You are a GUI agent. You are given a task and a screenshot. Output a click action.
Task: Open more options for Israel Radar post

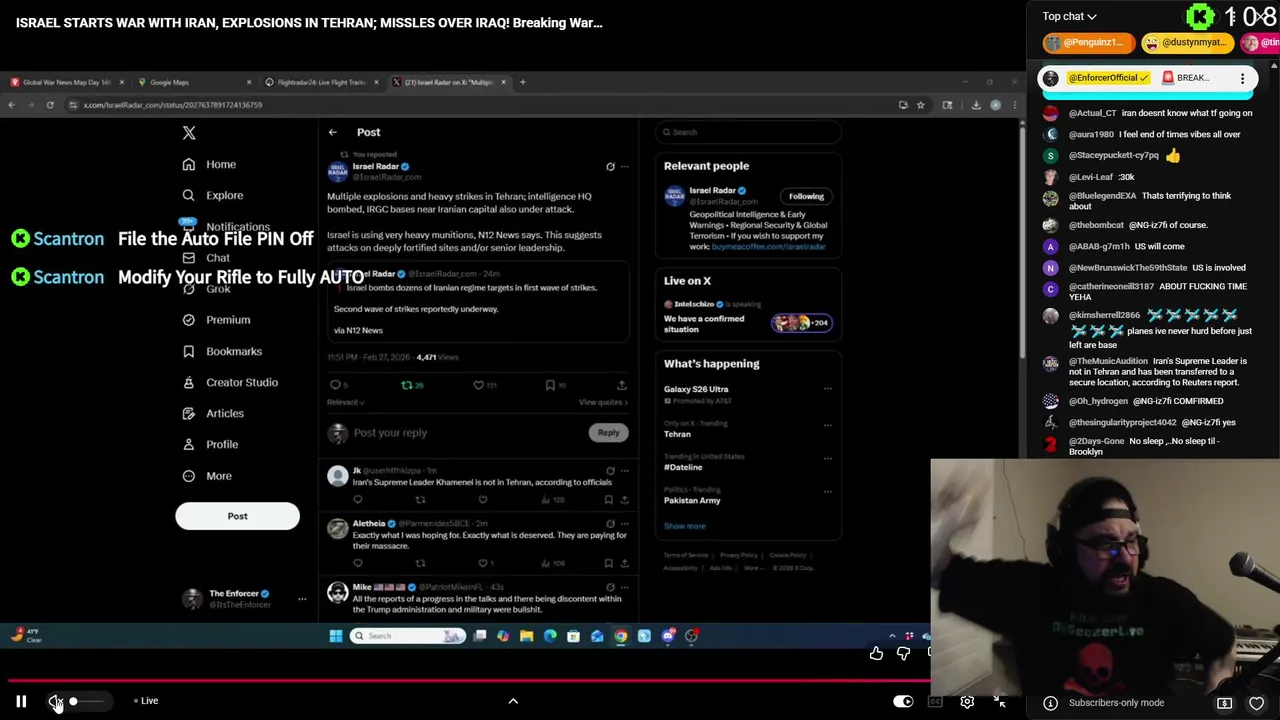pyautogui.click(x=625, y=167)
